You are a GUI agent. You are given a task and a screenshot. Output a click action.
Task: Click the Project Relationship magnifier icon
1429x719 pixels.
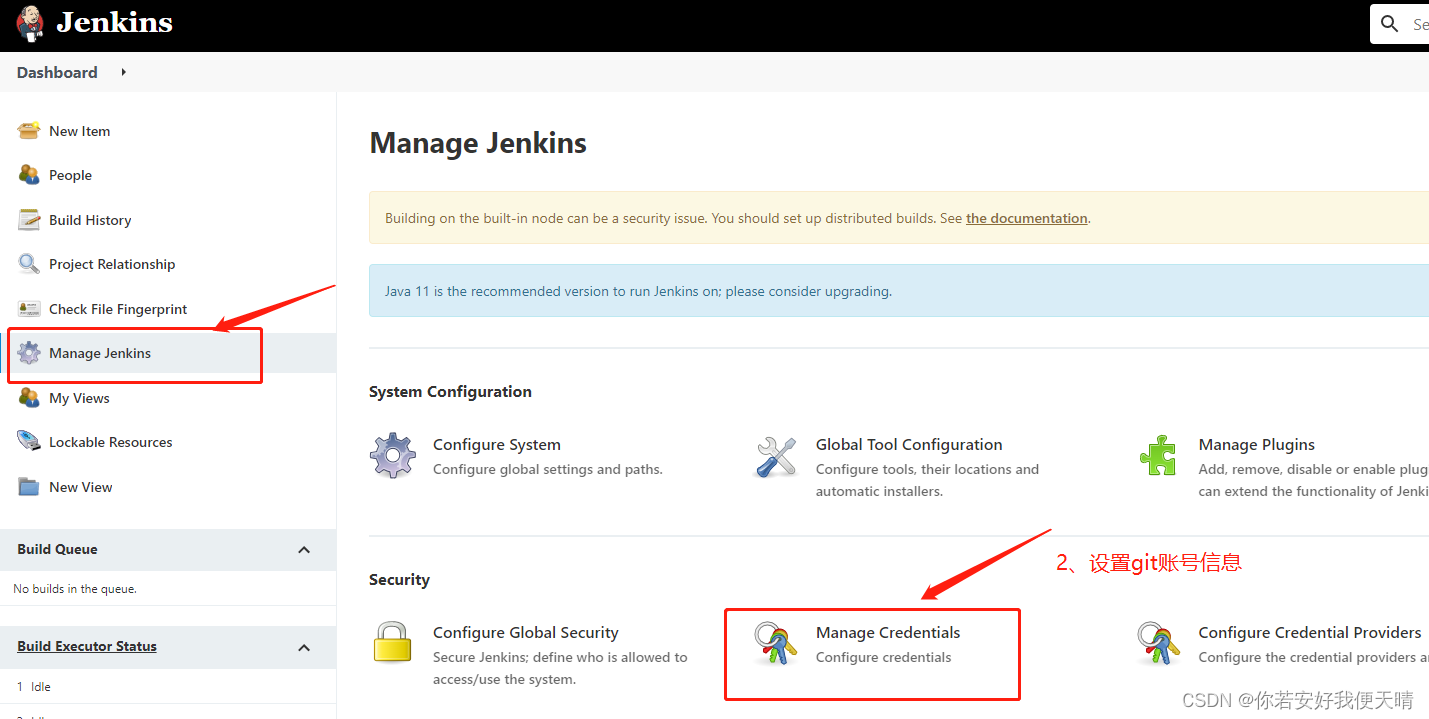click(29, 264)
